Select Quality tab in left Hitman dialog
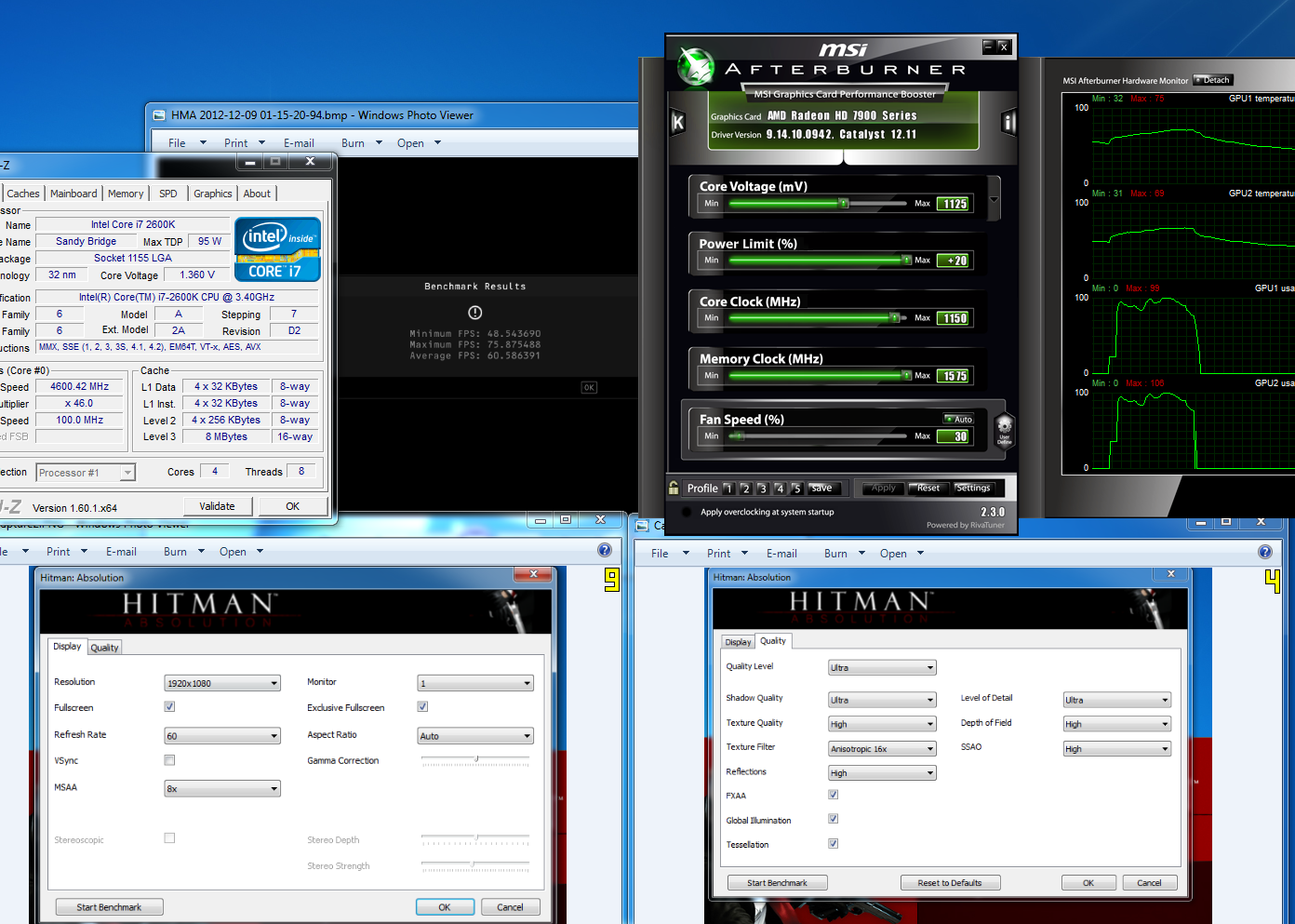The width and height of the screenshot is (1295, 924). 104,648
